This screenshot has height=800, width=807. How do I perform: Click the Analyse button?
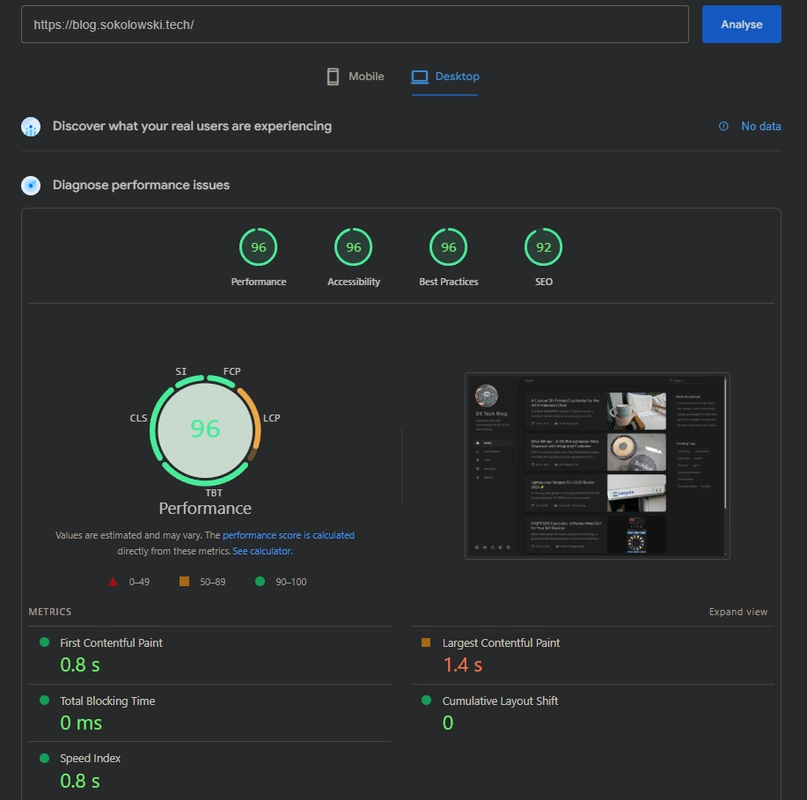[x=743, y=24]
